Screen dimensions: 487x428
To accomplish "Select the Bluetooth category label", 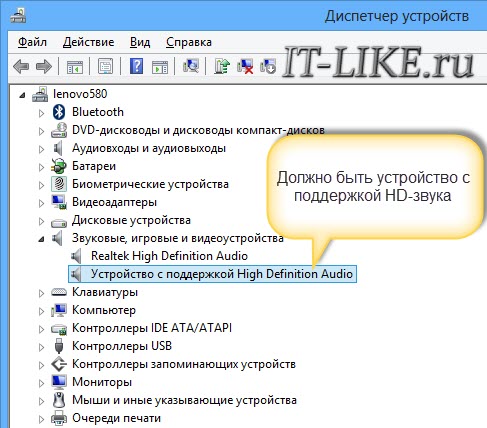I will pyautogui.click(x=98, y=112).
